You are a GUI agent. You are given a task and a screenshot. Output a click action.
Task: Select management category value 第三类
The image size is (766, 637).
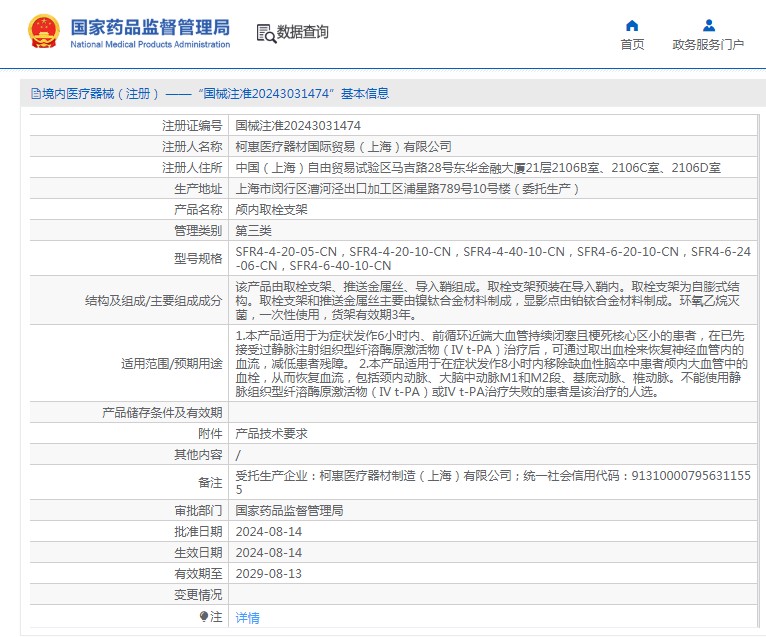click(253, 231)
